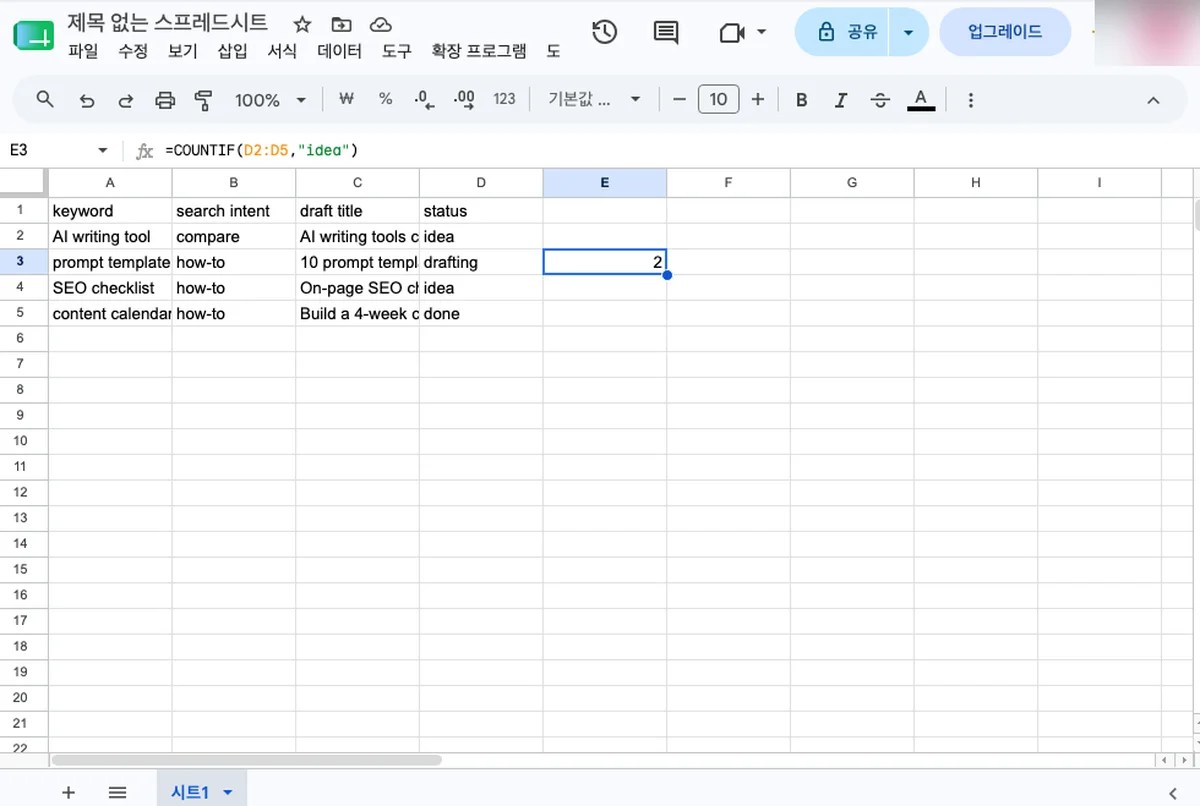Add a new sheet with plus button

click(68, 793)
